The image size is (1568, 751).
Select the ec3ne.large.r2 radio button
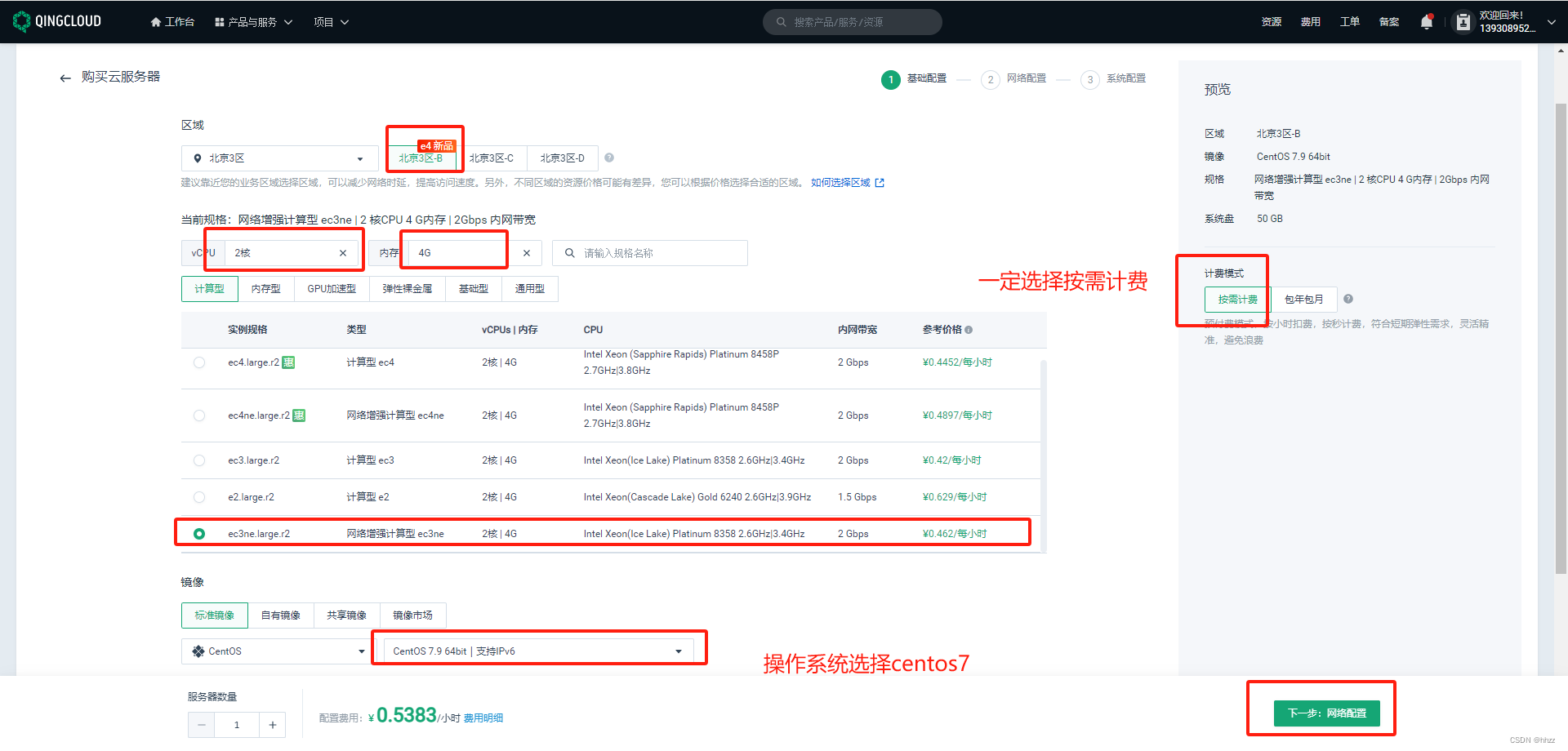point(199,534)
